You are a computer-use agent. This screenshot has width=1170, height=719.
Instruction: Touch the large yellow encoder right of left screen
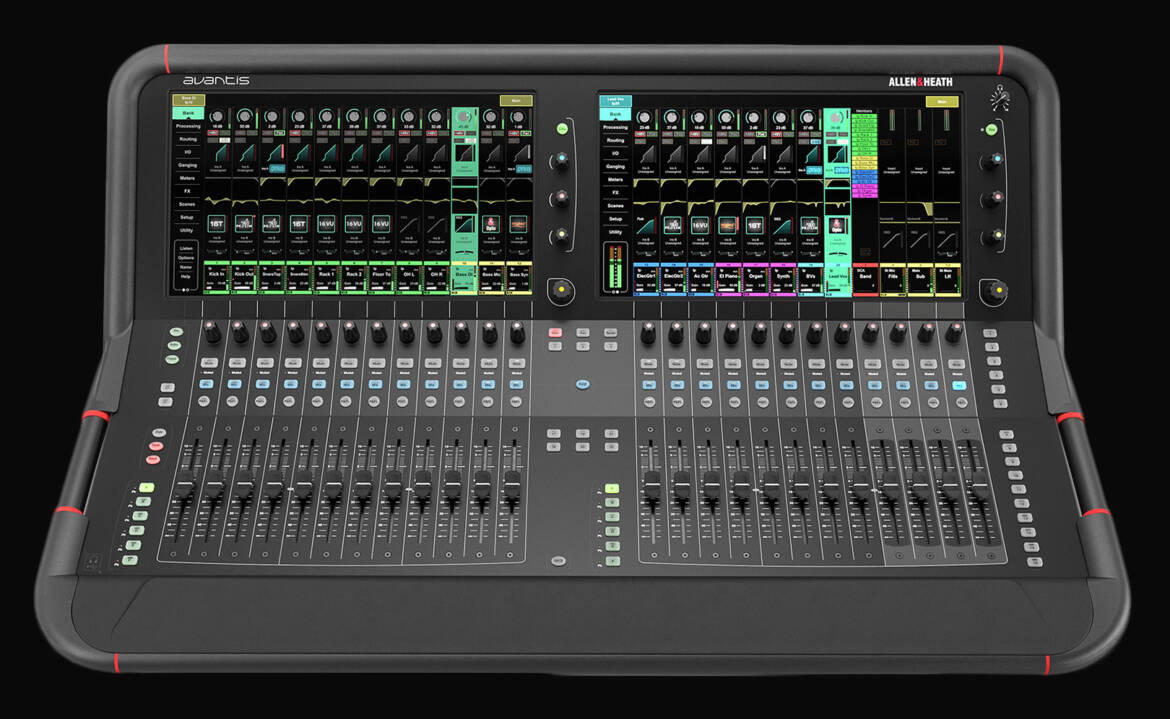click(561, 289)
